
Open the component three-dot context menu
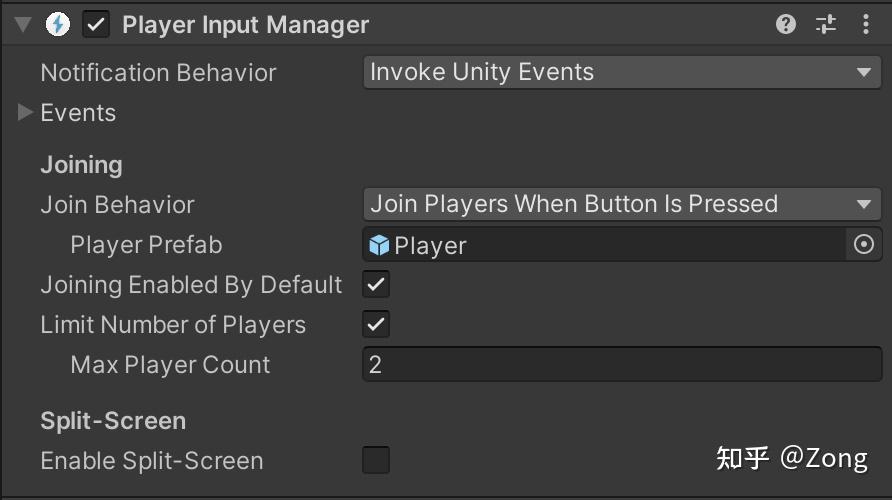866,25
